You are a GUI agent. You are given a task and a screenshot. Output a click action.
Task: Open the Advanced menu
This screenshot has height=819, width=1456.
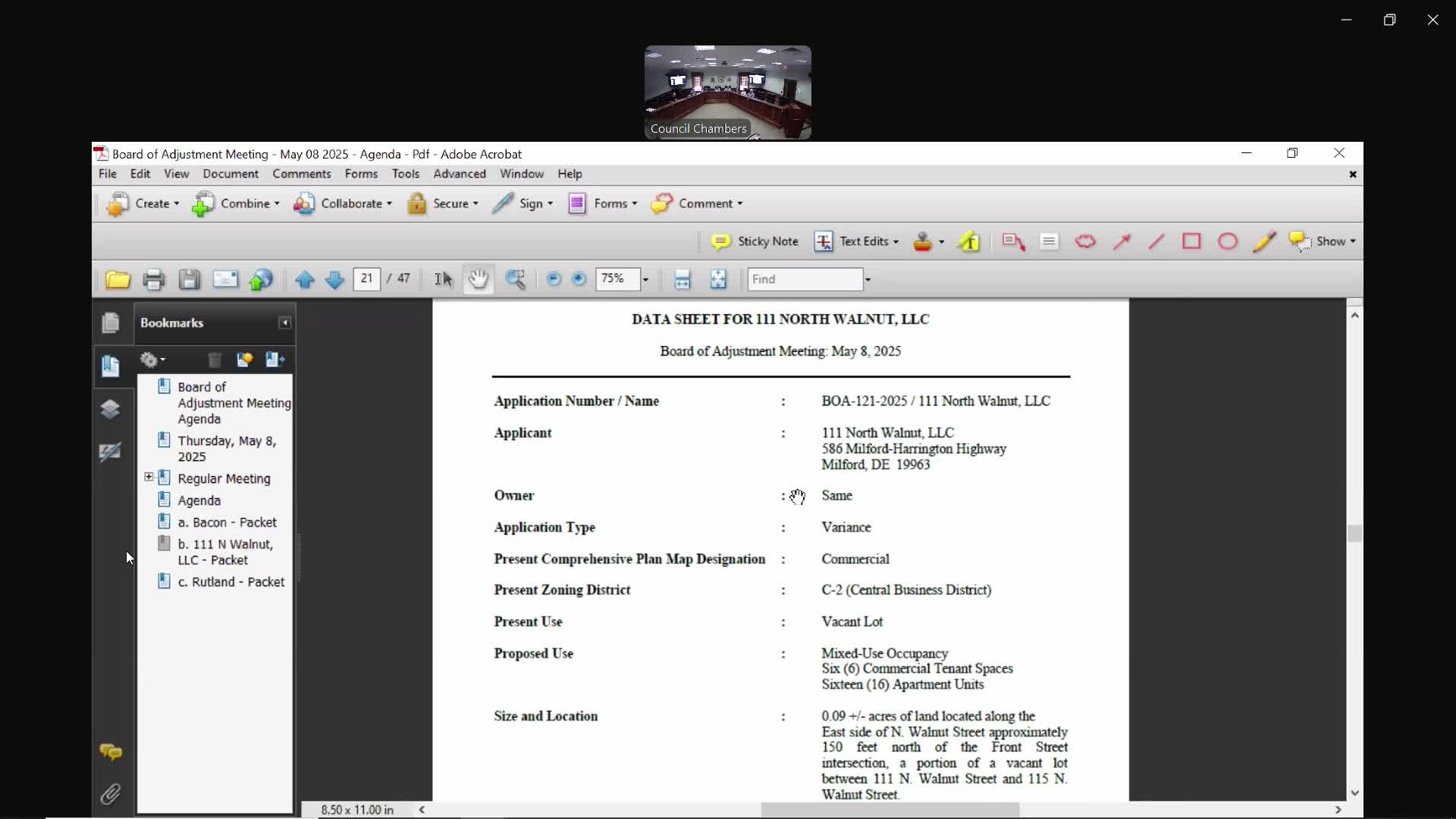(x=460, y=174)
